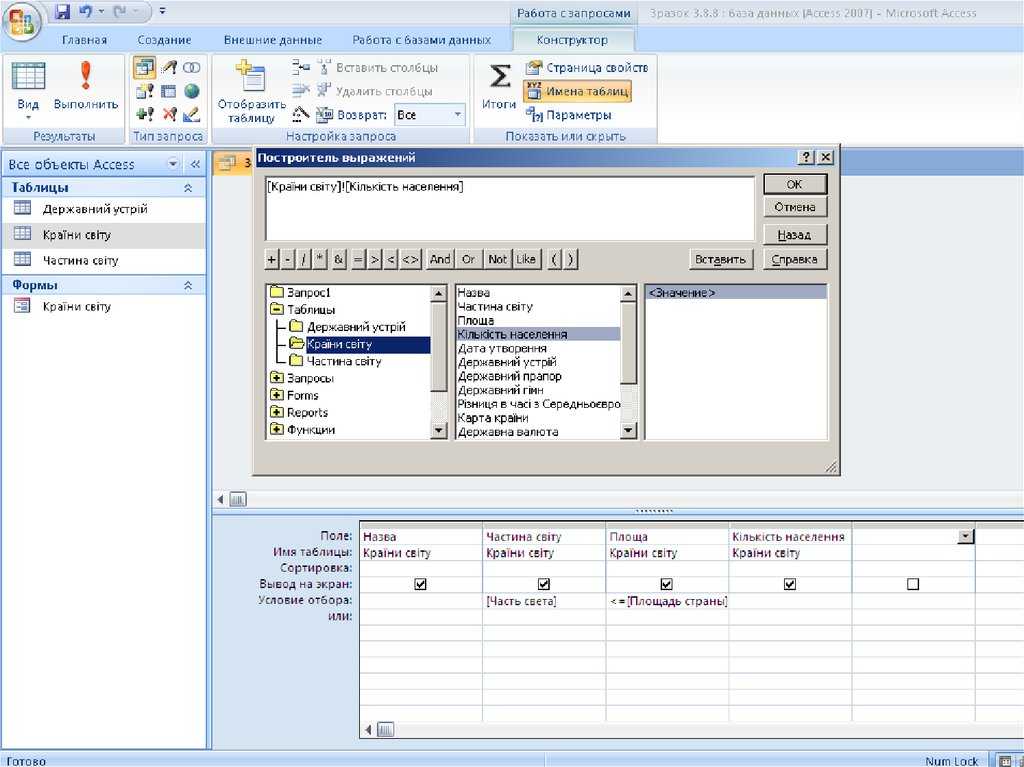Choose the Data Definition query icon
Screen dimensions: 1024x767
pos(191,114)
